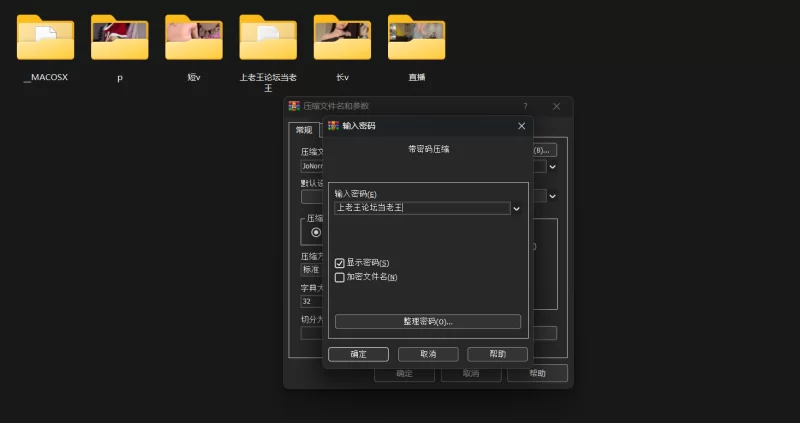The width and height of the screenshot is (800, 423).
Task: Confirm password with 确定 in 输入密码 dialog
Action: click(x=358, y=354)
